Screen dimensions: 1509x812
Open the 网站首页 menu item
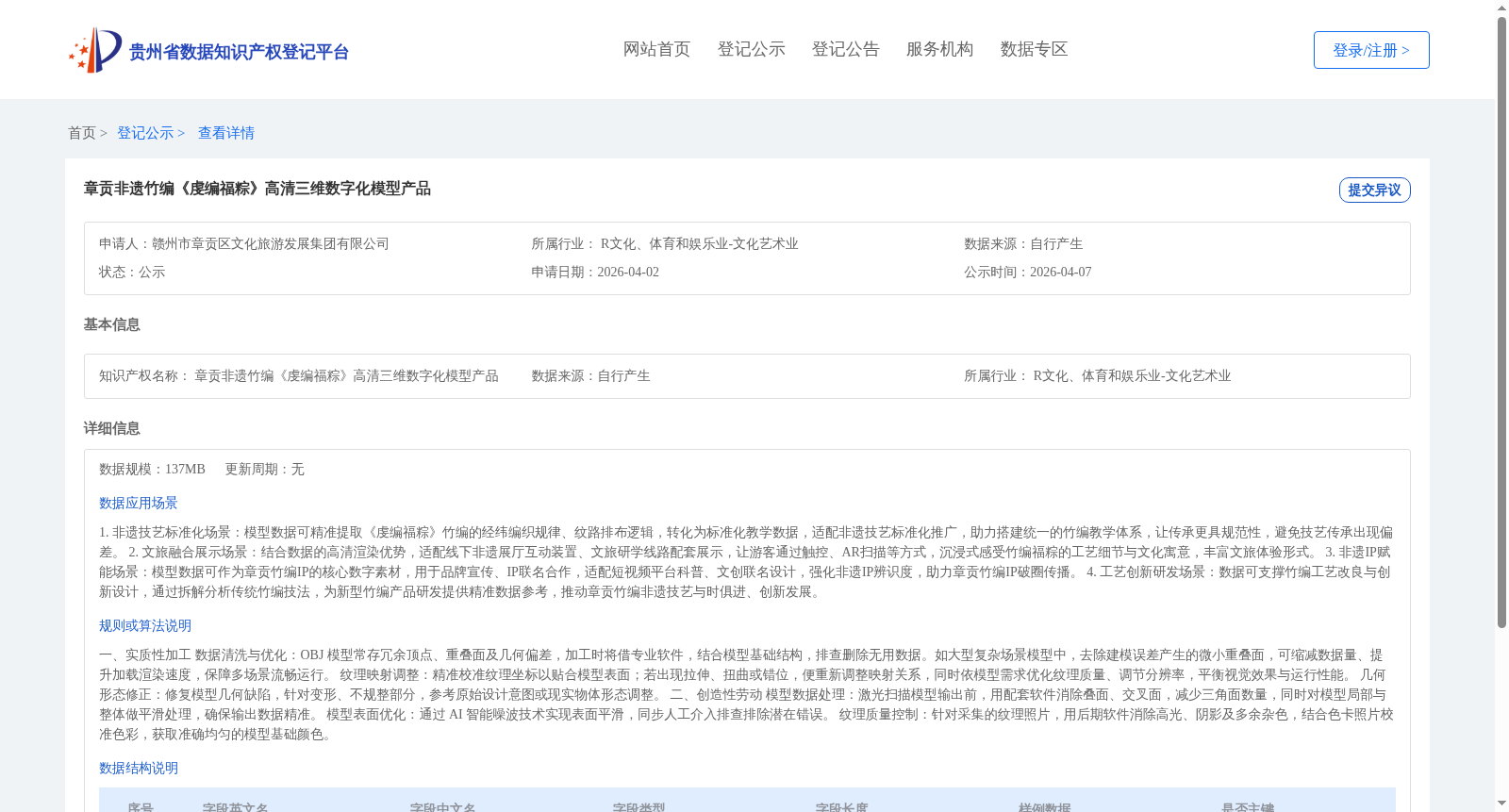point(656,49)
